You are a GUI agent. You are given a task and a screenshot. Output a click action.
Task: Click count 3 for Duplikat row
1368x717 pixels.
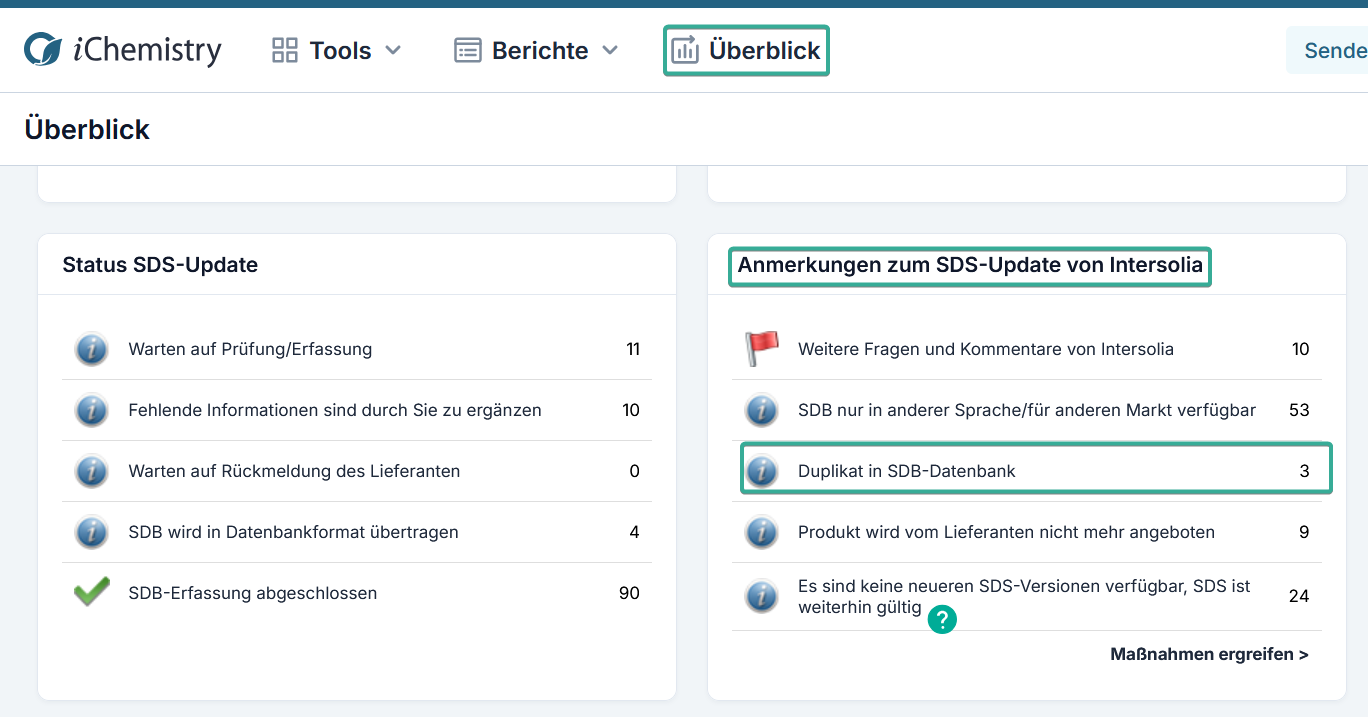[x=1305, y=471]
